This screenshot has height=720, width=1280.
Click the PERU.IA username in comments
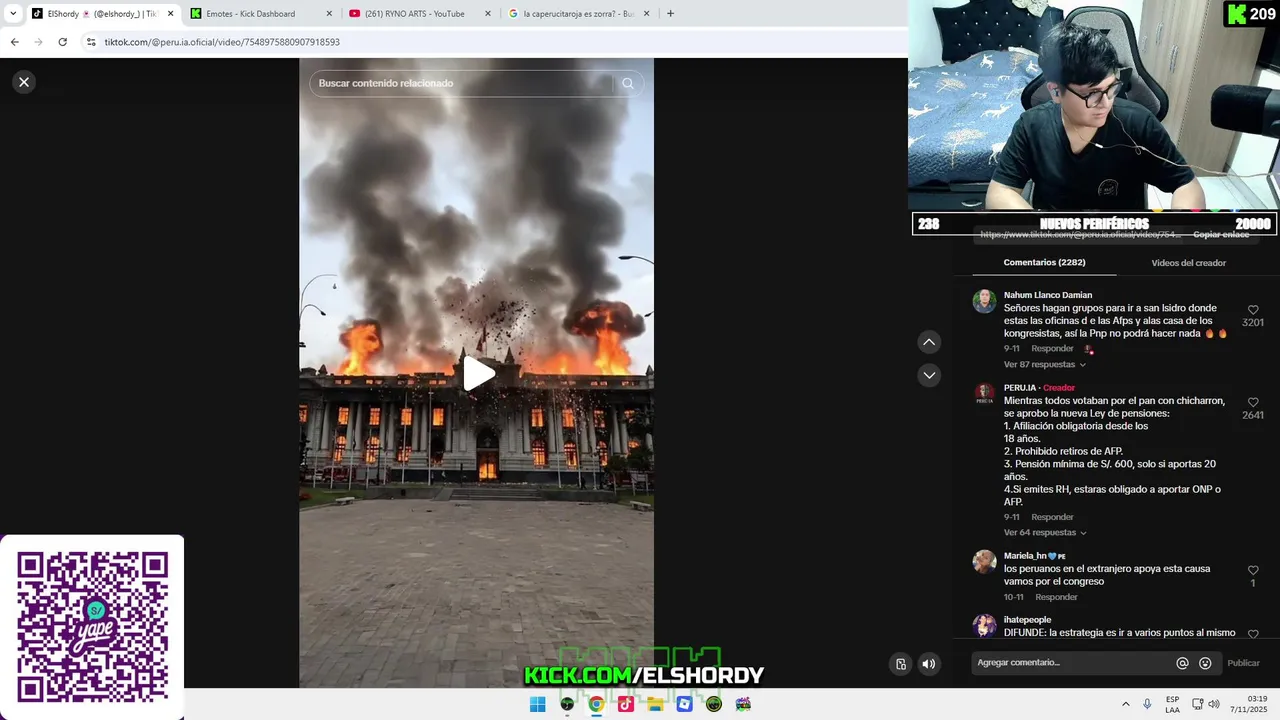1020,388
